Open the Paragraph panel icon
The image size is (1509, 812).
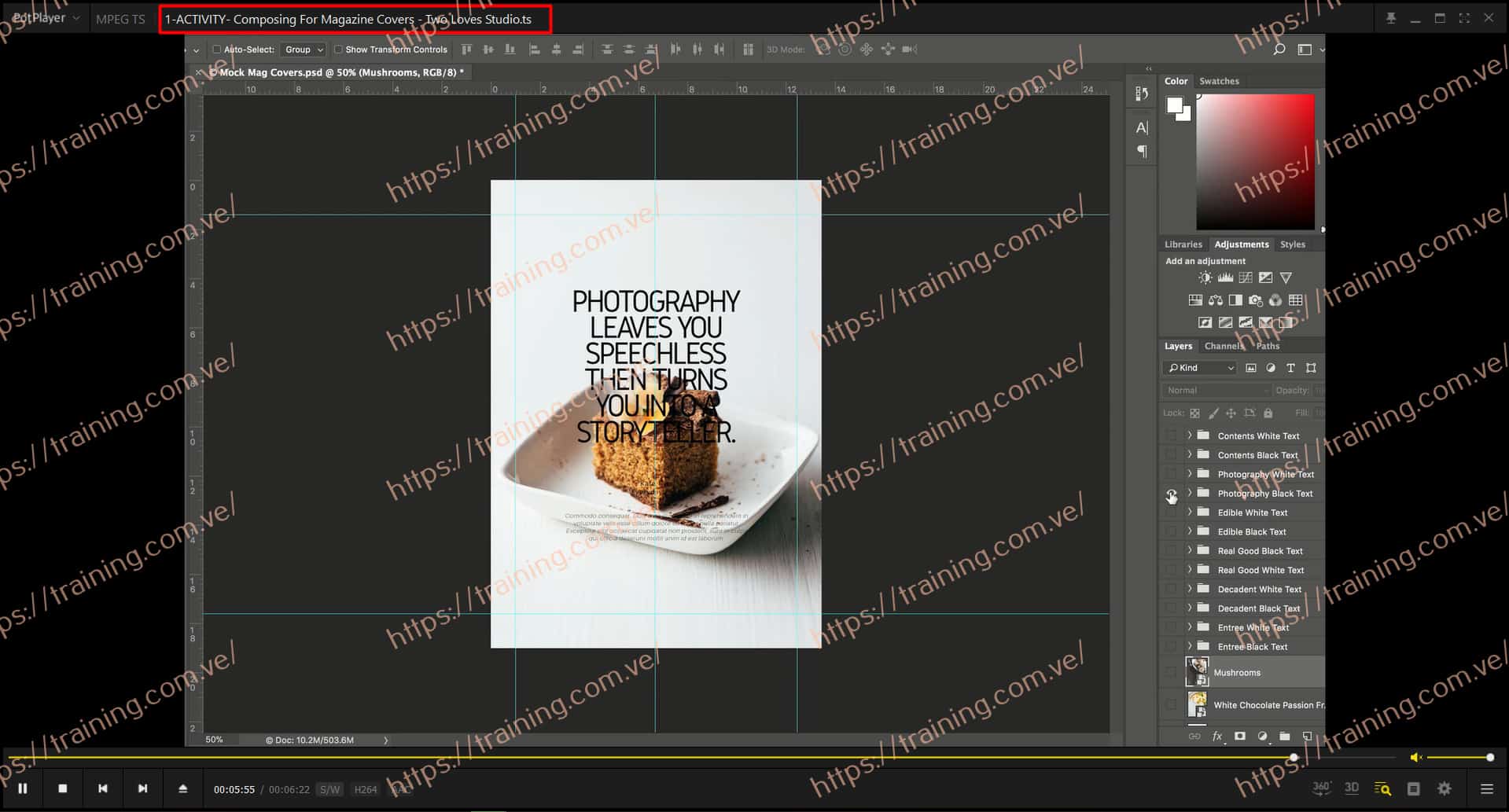pyautogui.click(x=1142, y=151)
